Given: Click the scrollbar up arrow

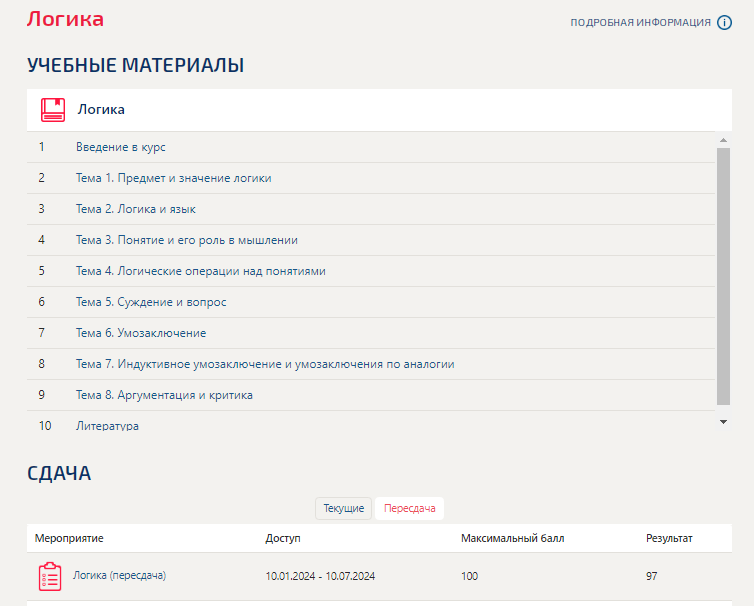Looking at the screenshot, I should point(723,140).
